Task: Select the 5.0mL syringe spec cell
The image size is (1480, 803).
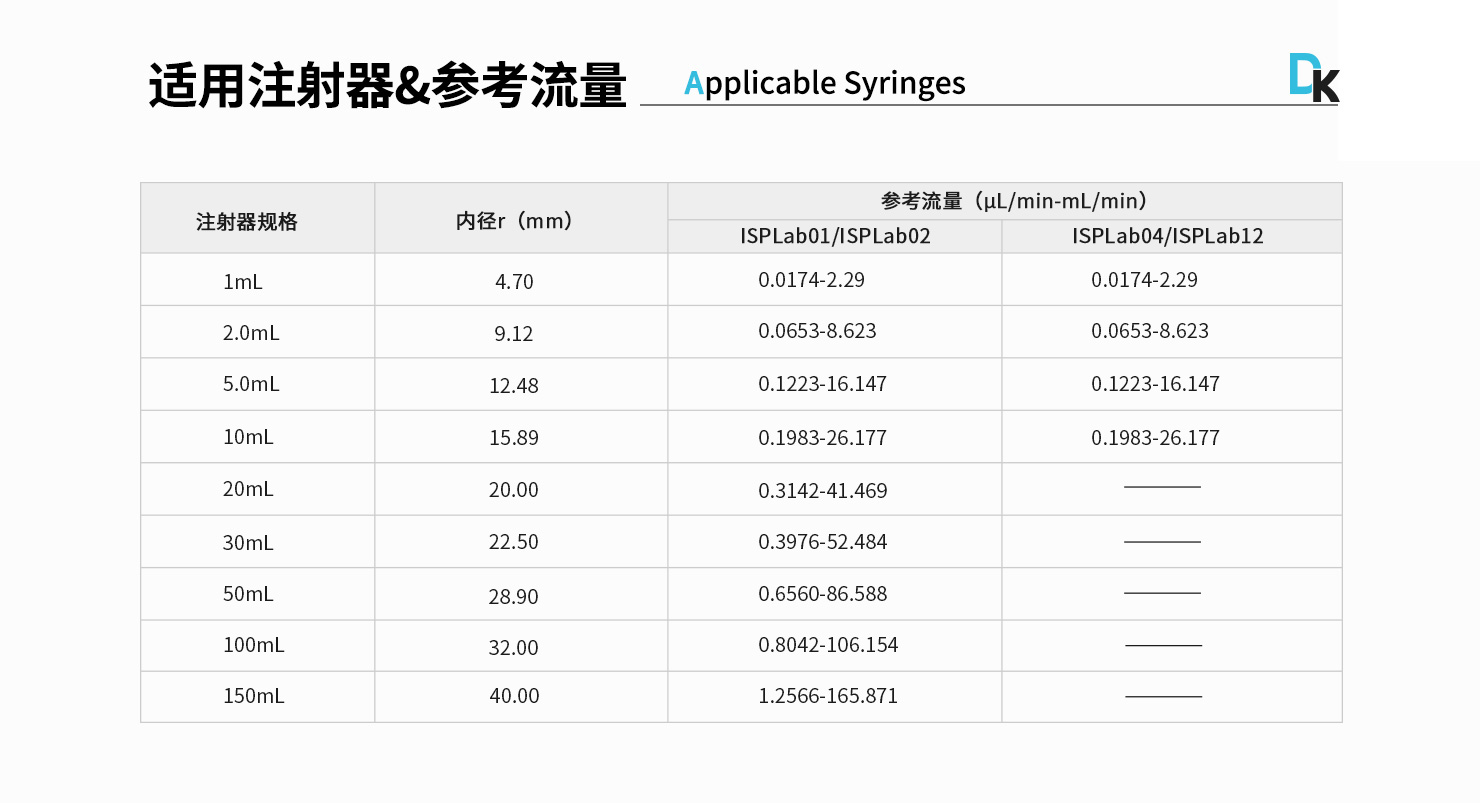Action: [251, 384]
